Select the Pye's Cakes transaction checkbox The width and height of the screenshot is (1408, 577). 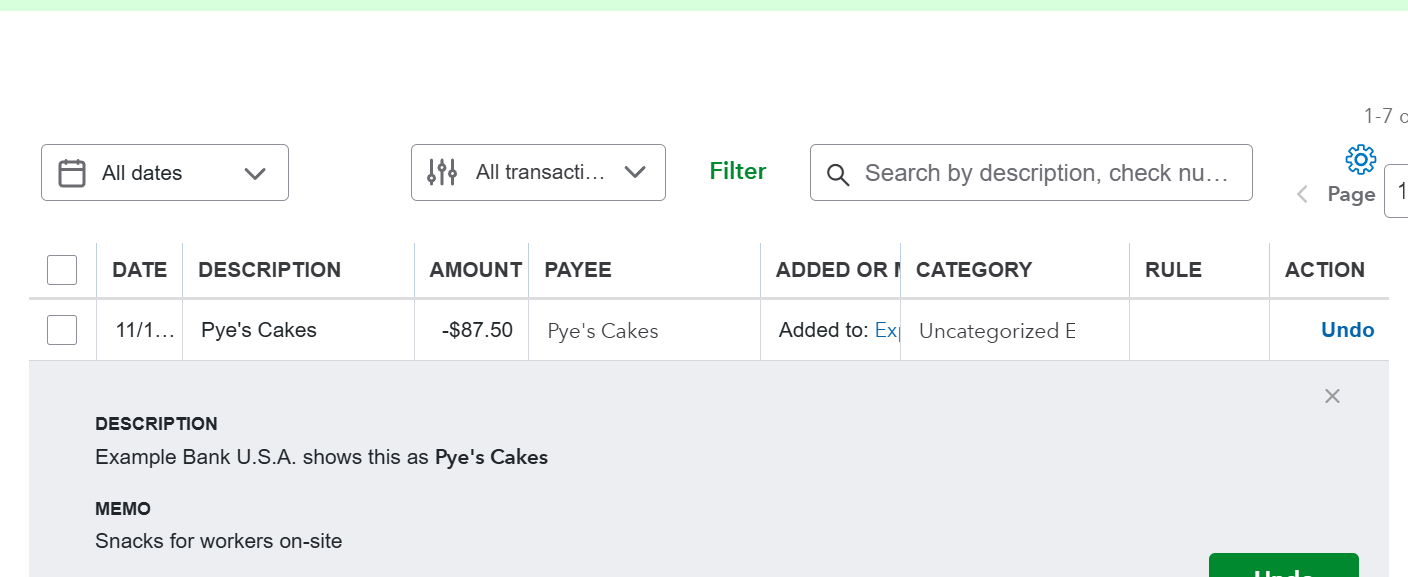point(62,330)
